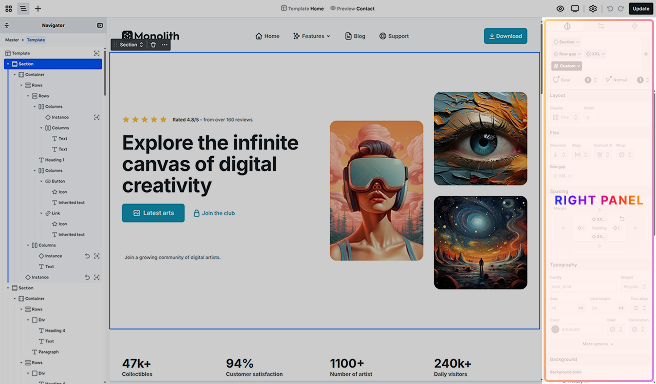Click the text color swatch in Typography

[555, 329]
